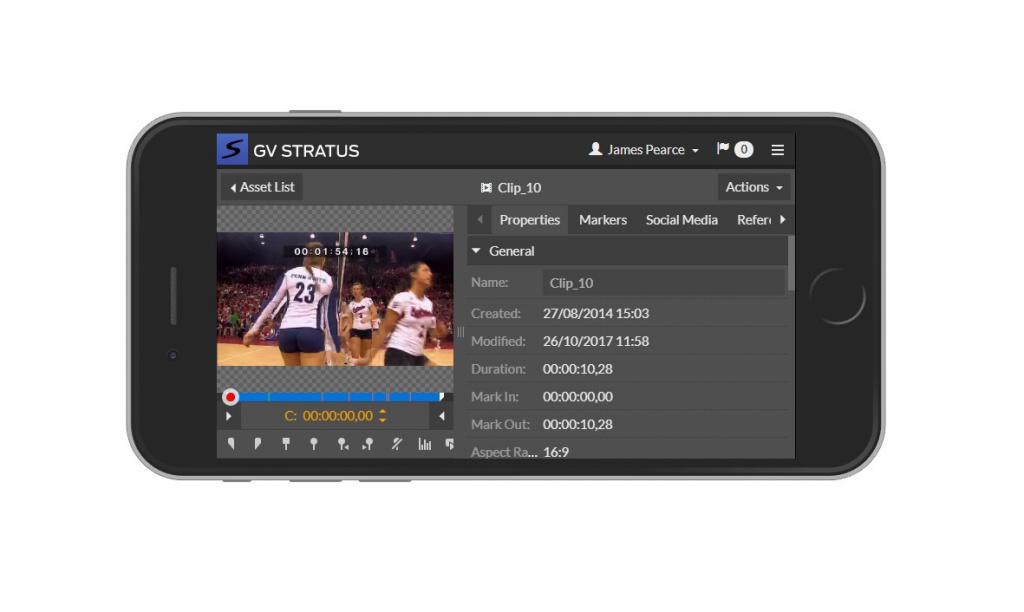The height and width of the screenshot is (612, 1024).
Task: Click the marker pin with right arrow
Action: [x=368, y=444]
